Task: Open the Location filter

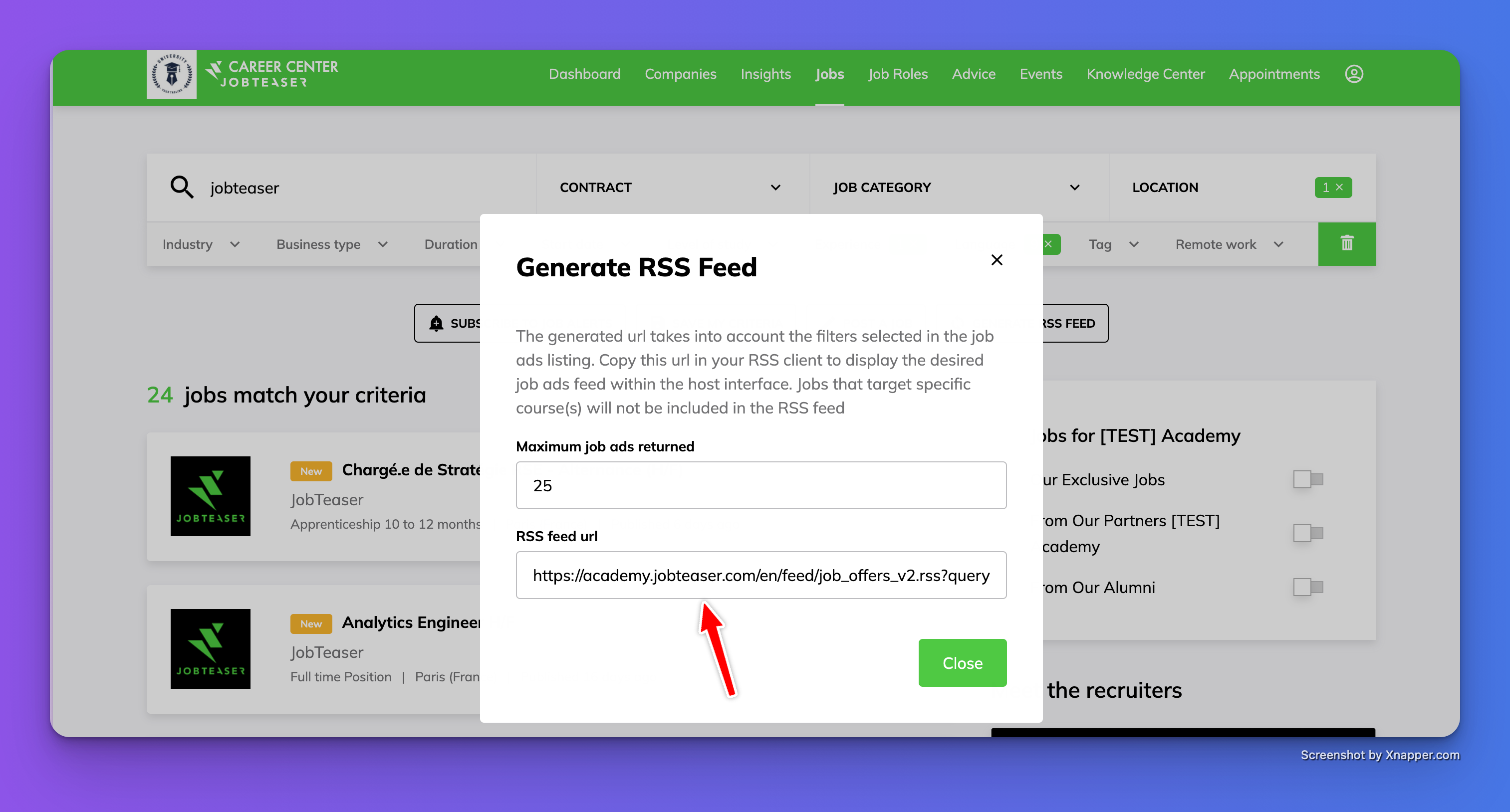Action: [x=1242, y=188]
